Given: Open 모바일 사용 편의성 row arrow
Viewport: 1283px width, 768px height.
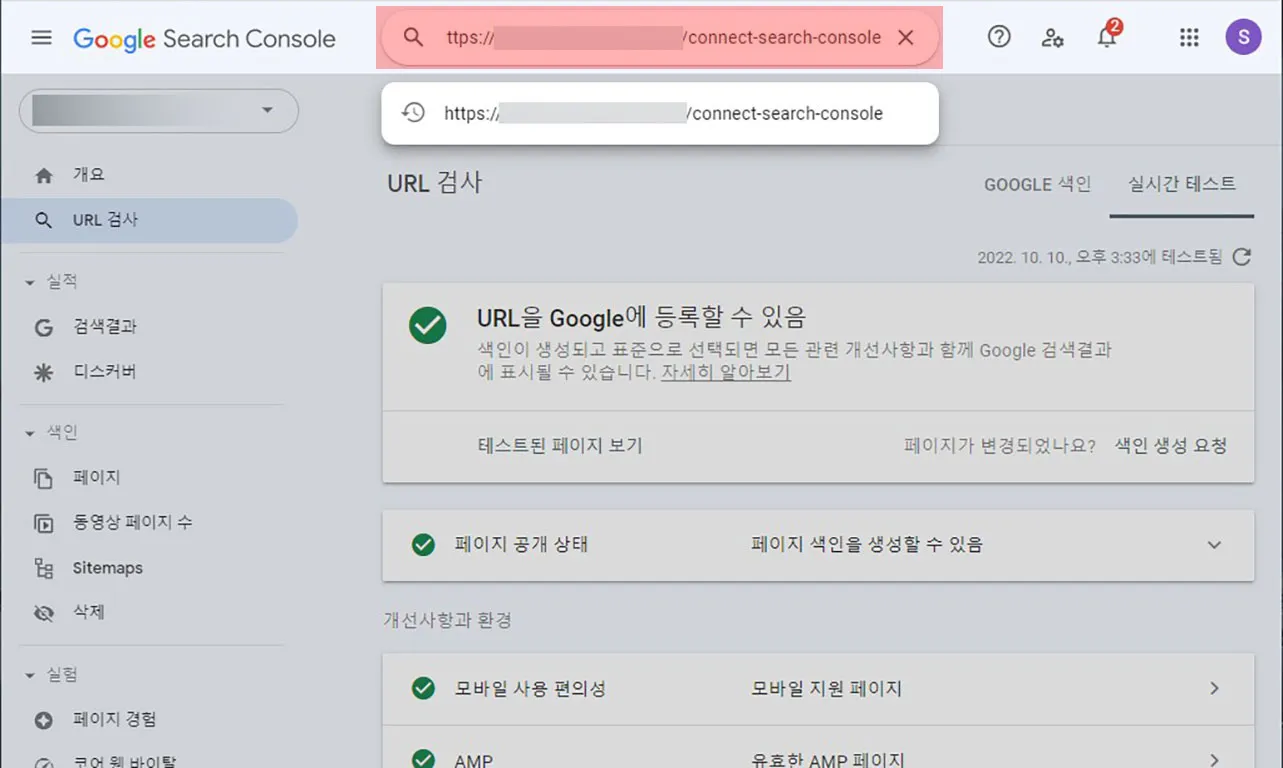Looking at the screenshot, I should coord(1215,689).
